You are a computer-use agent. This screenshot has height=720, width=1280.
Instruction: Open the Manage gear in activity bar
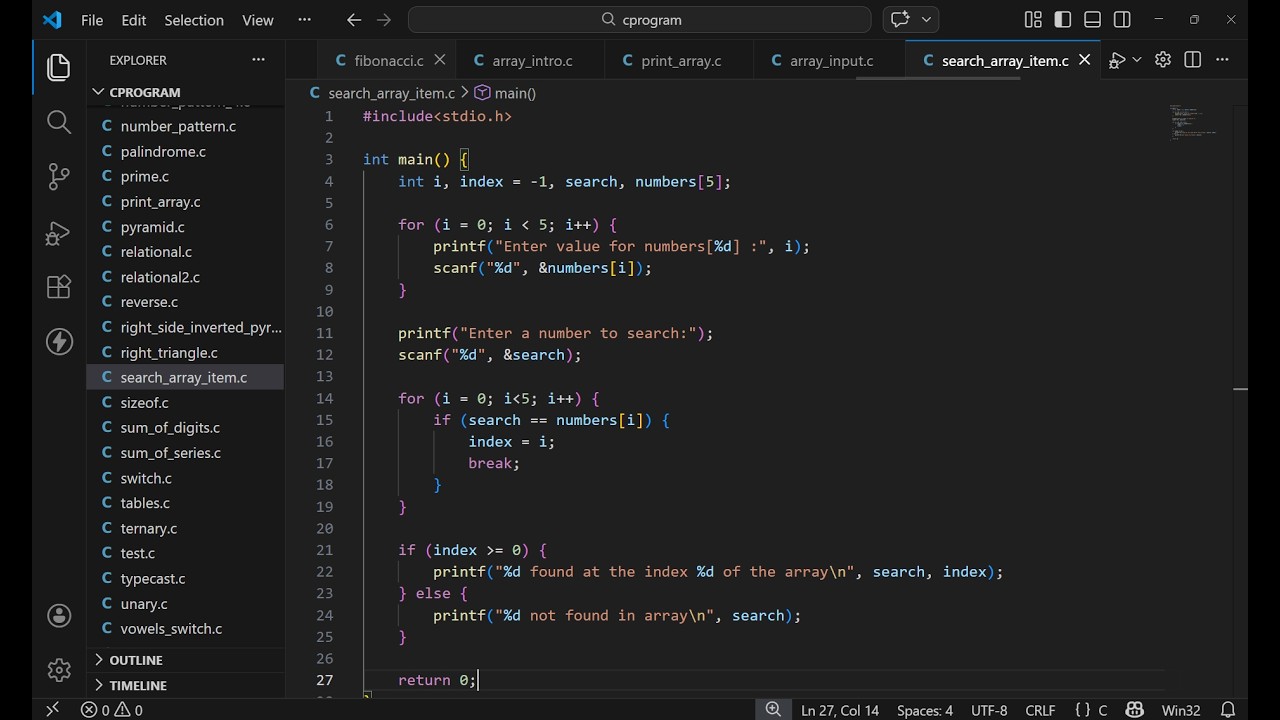pos(59,669)
